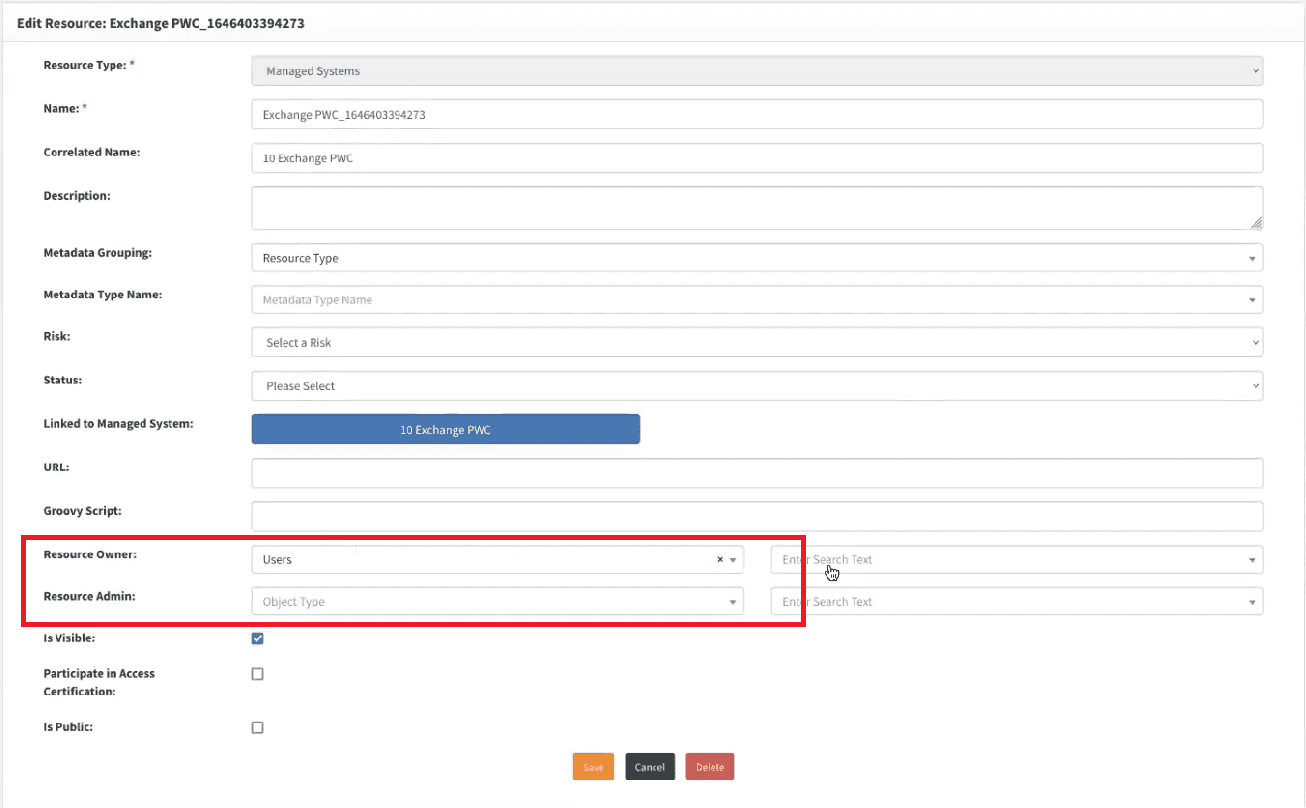Click the red Delete button

click(710, 767)
